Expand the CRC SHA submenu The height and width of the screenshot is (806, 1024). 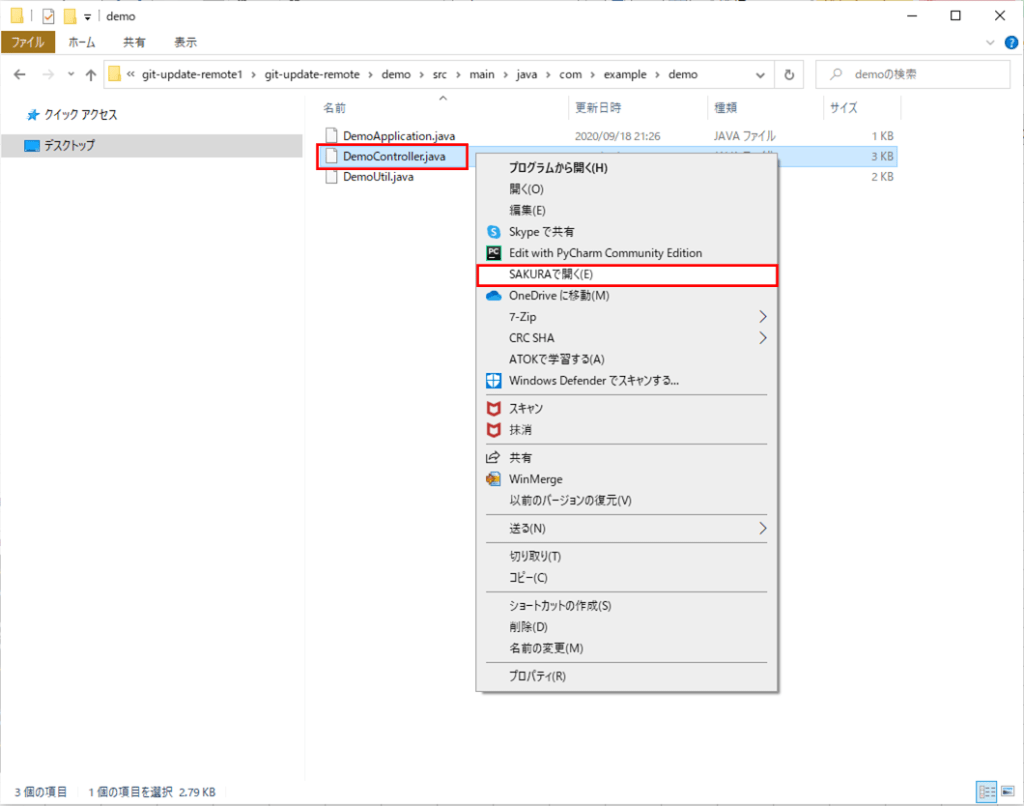(x=763, y=338)
